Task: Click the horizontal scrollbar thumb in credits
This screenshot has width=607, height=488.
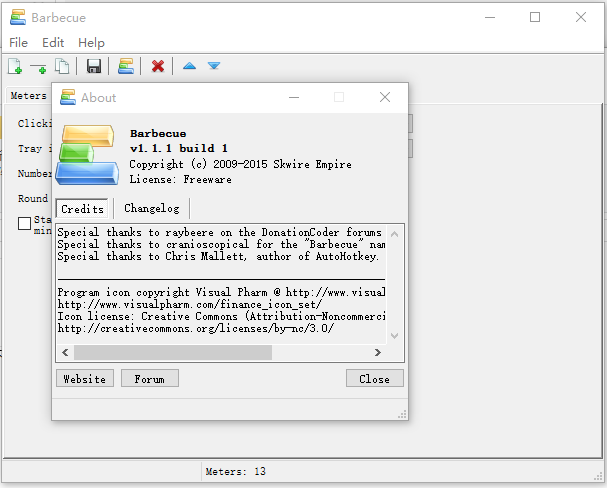Action: tap(173, 353)
